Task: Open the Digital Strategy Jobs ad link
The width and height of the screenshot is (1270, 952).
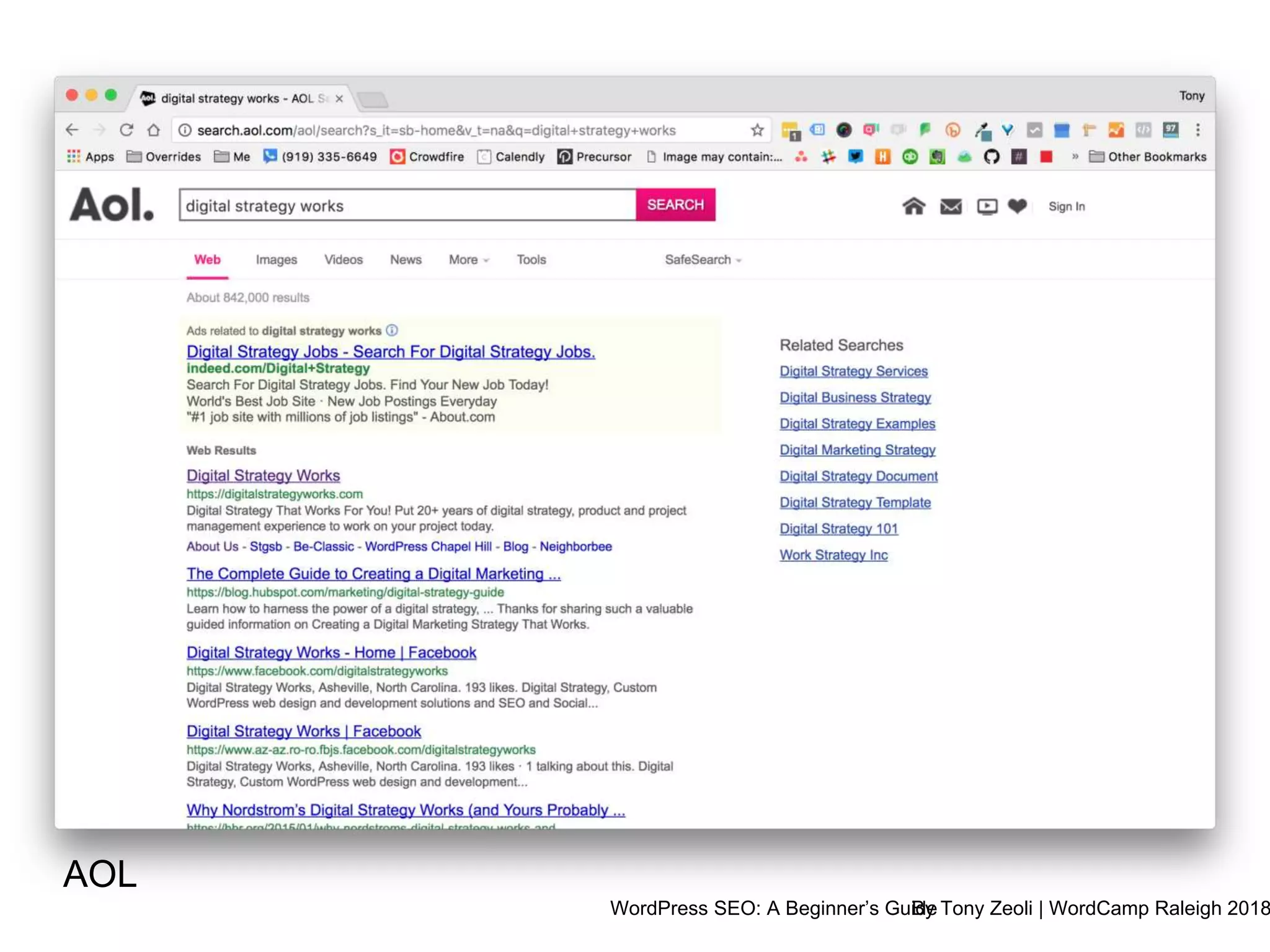Action: coord(391,351)
